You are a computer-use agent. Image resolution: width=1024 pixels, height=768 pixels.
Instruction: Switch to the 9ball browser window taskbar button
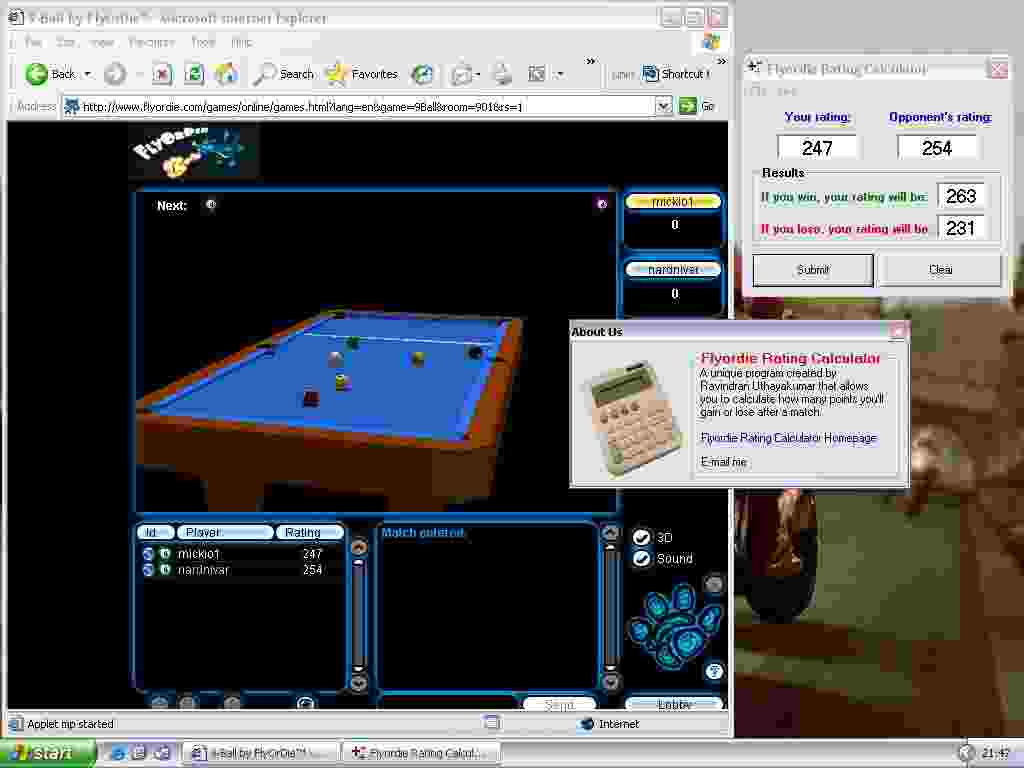click(x=261, y=753)
